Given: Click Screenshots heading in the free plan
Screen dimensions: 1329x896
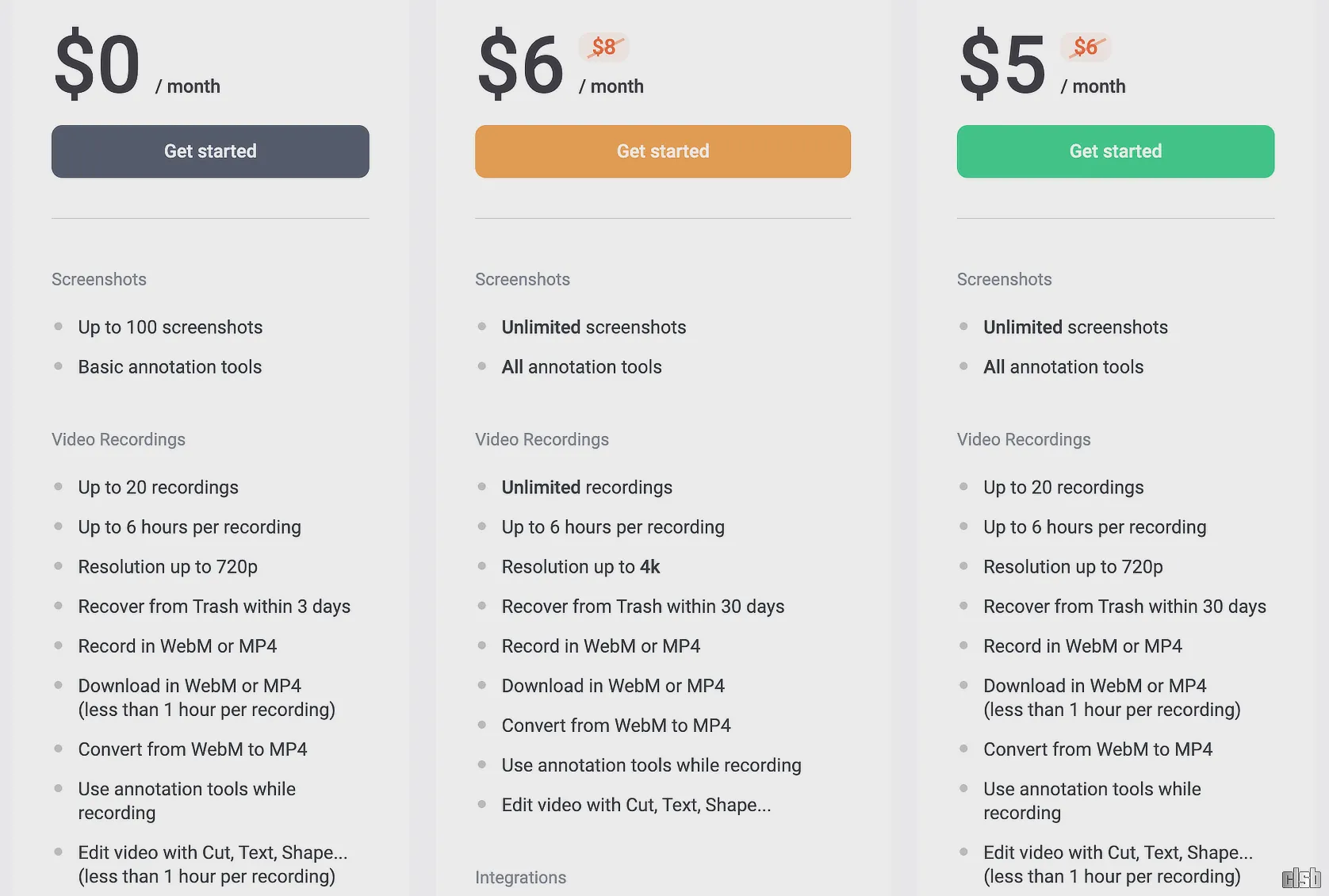Looking at the screenshot, I should pyautogui.click(x=99, y=279).
